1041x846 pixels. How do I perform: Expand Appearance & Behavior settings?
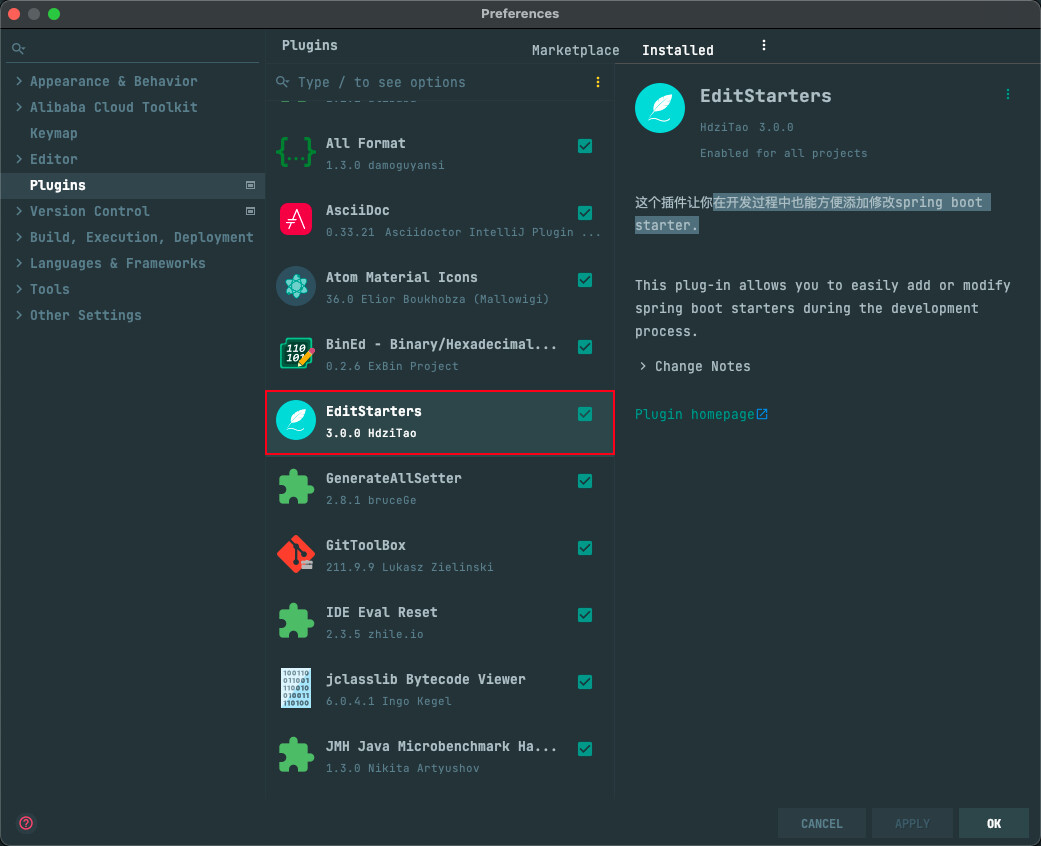coord(19,81)
